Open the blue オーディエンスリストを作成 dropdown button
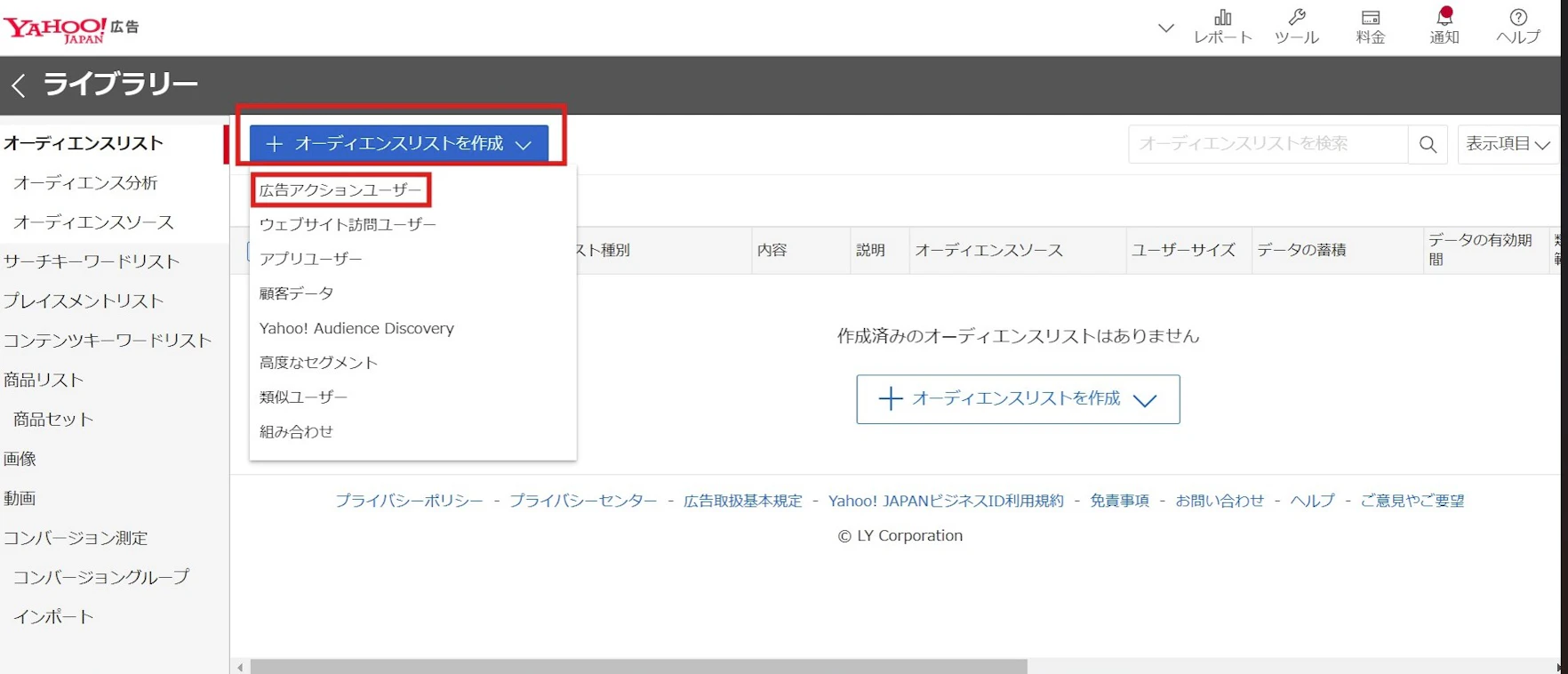 [399, 144]
